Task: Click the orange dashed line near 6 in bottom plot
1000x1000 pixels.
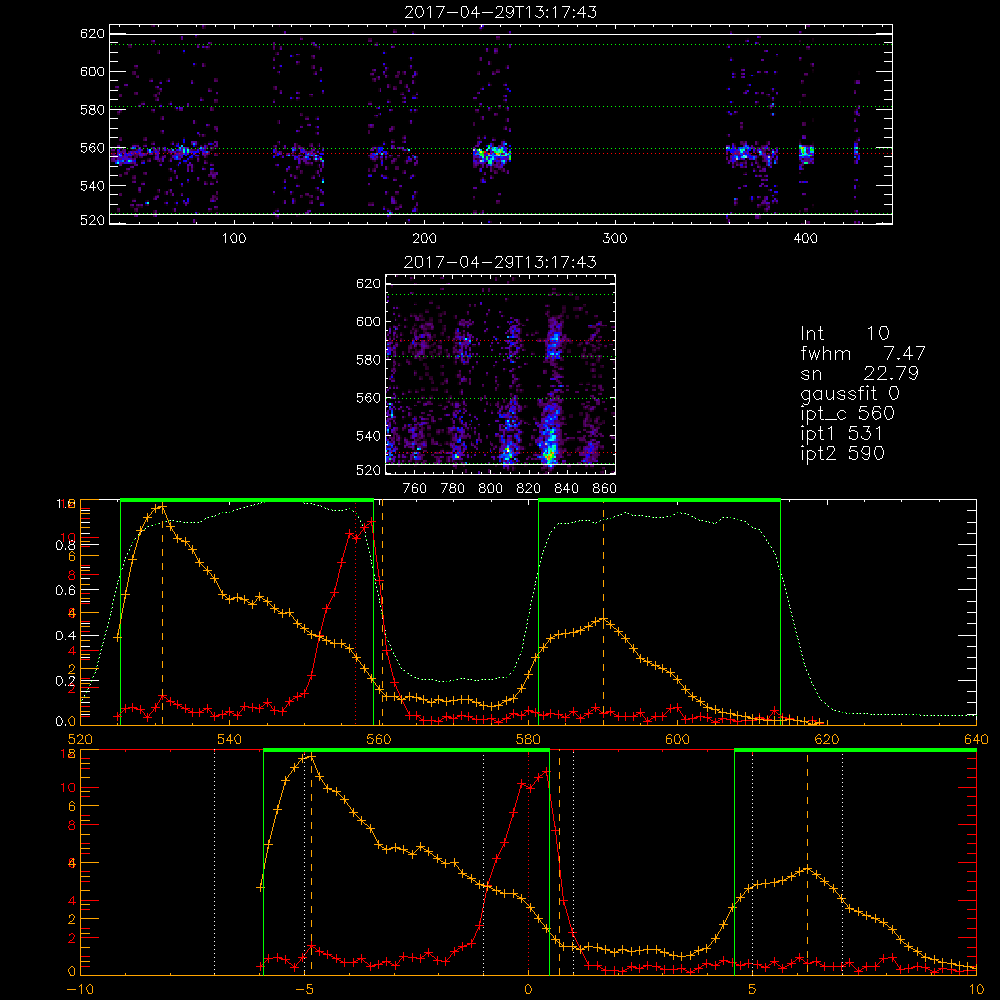Action: (x=807, y=864)
